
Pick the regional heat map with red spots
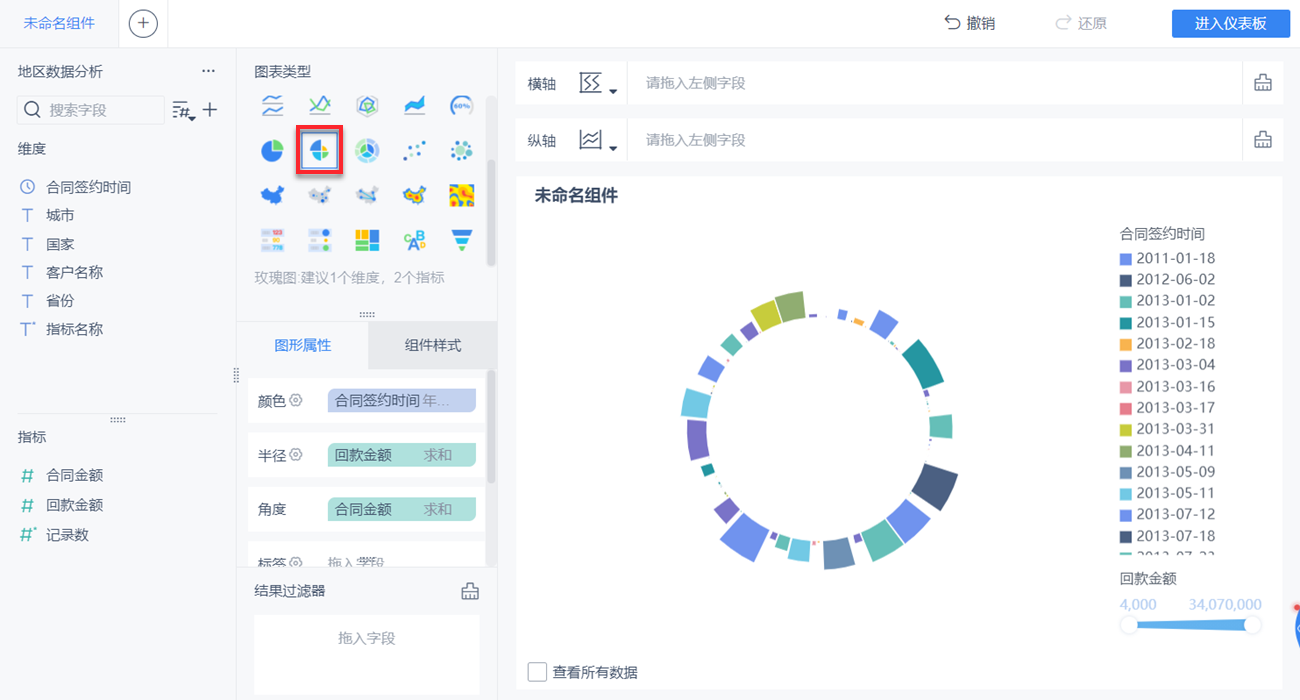point(414,195)
